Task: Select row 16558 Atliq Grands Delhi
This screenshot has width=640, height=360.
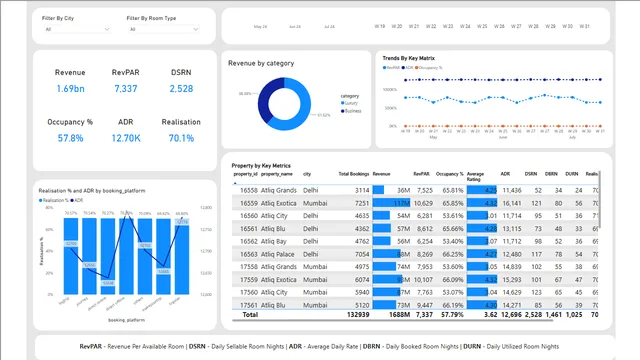Action: pos(415,190)
